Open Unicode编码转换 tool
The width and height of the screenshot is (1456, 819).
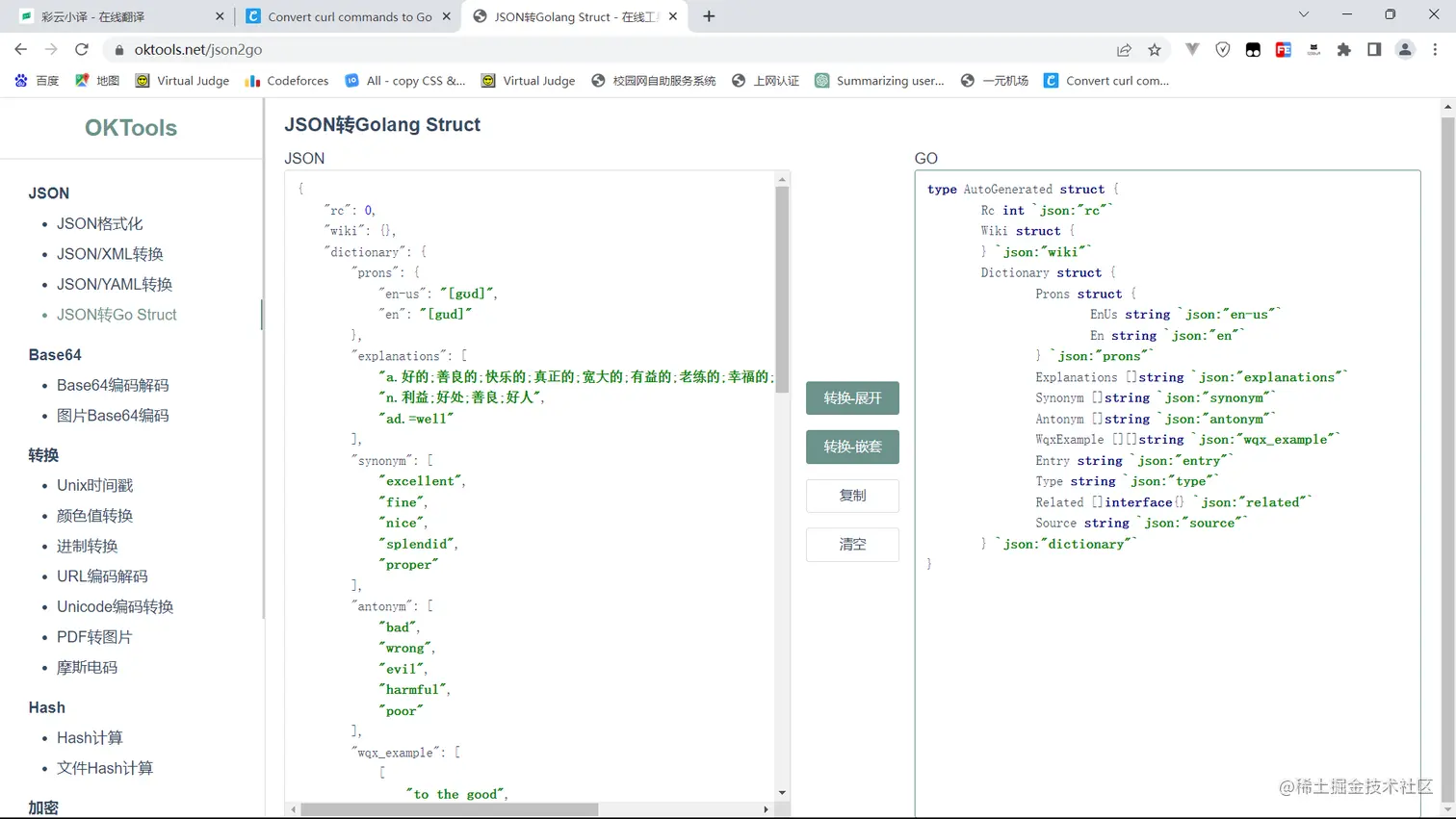coord(115,606)
